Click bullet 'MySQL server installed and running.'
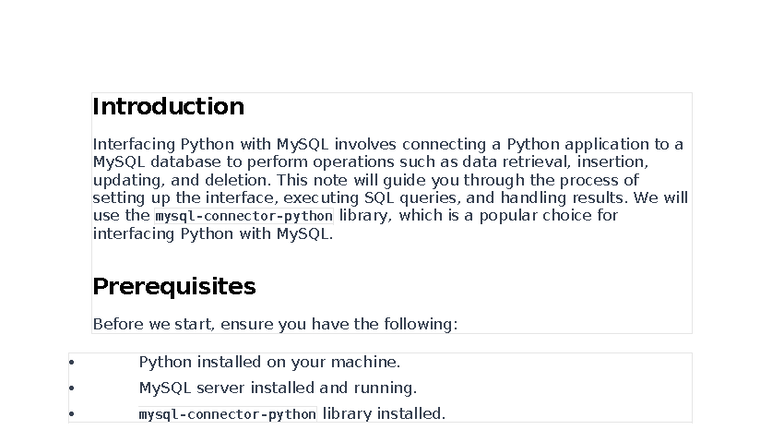 [278, 388]
